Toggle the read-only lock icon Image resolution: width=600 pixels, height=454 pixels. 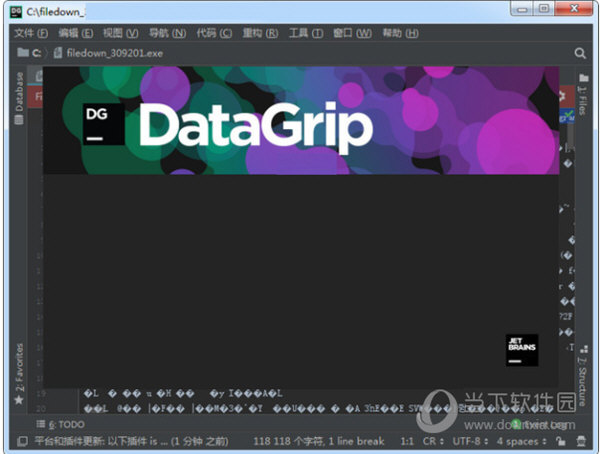[561, 441]
